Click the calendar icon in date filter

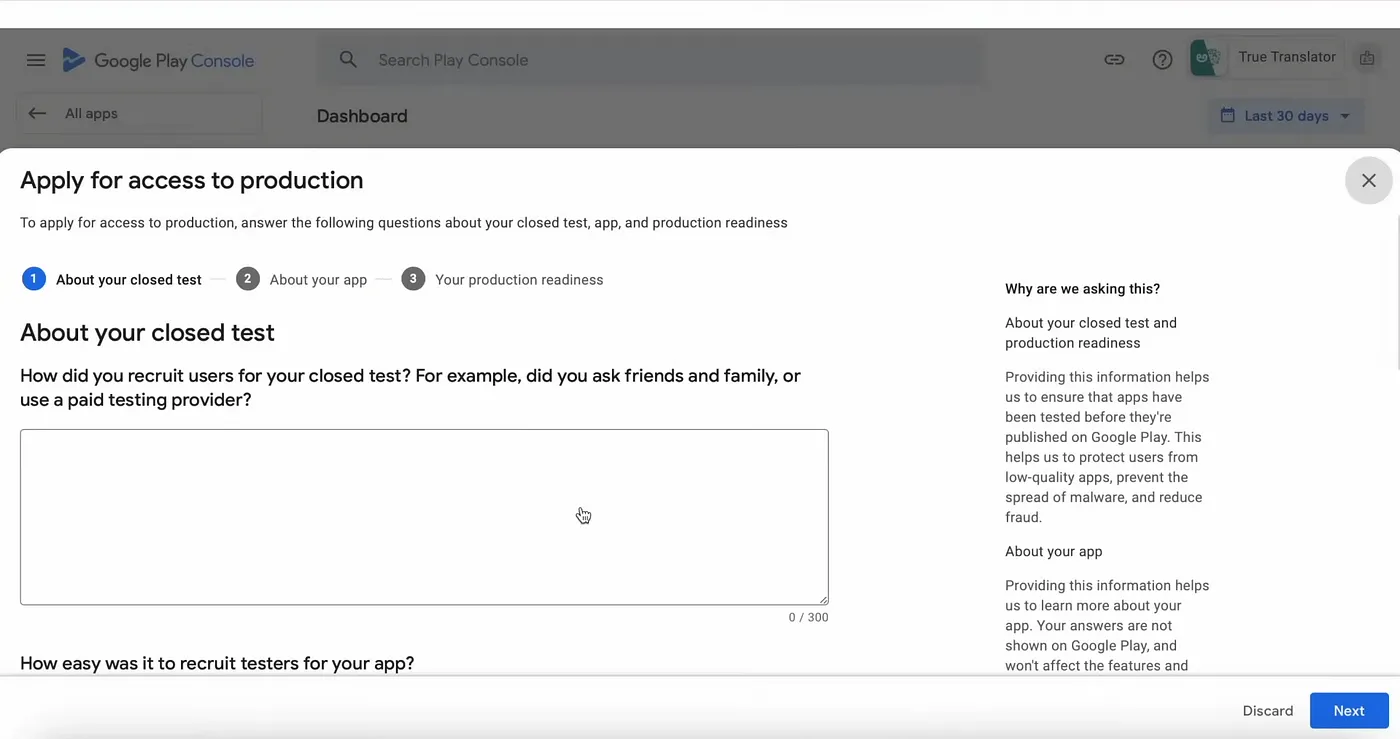[x=1227, y=116]
